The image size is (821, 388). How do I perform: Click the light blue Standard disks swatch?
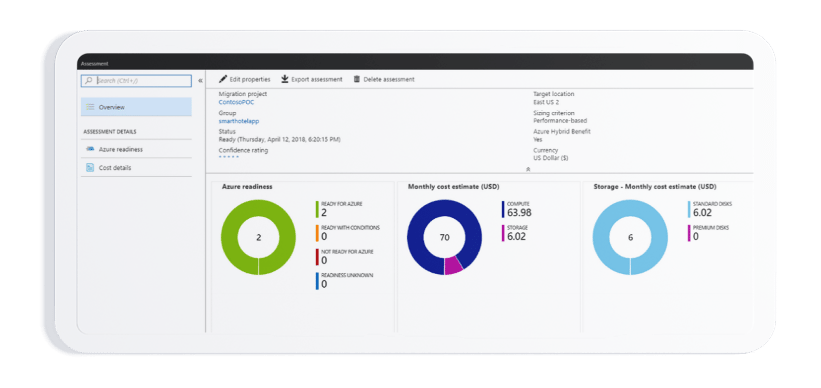689,209
